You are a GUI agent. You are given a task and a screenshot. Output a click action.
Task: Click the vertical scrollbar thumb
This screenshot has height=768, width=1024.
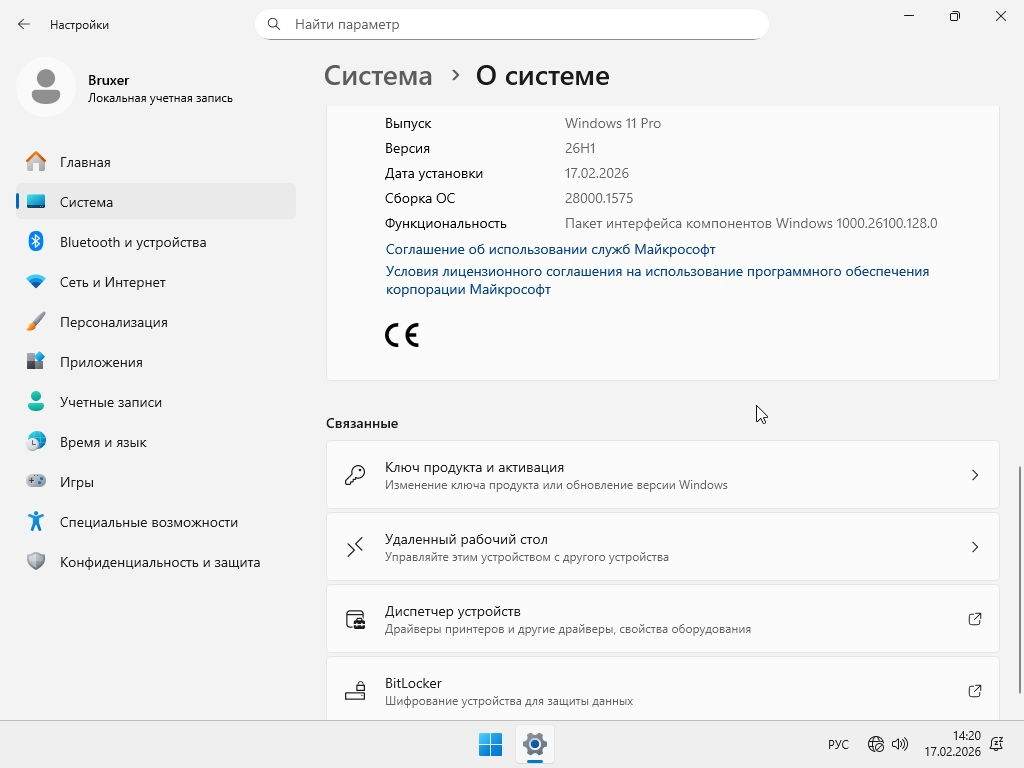tap(1019, 580)
